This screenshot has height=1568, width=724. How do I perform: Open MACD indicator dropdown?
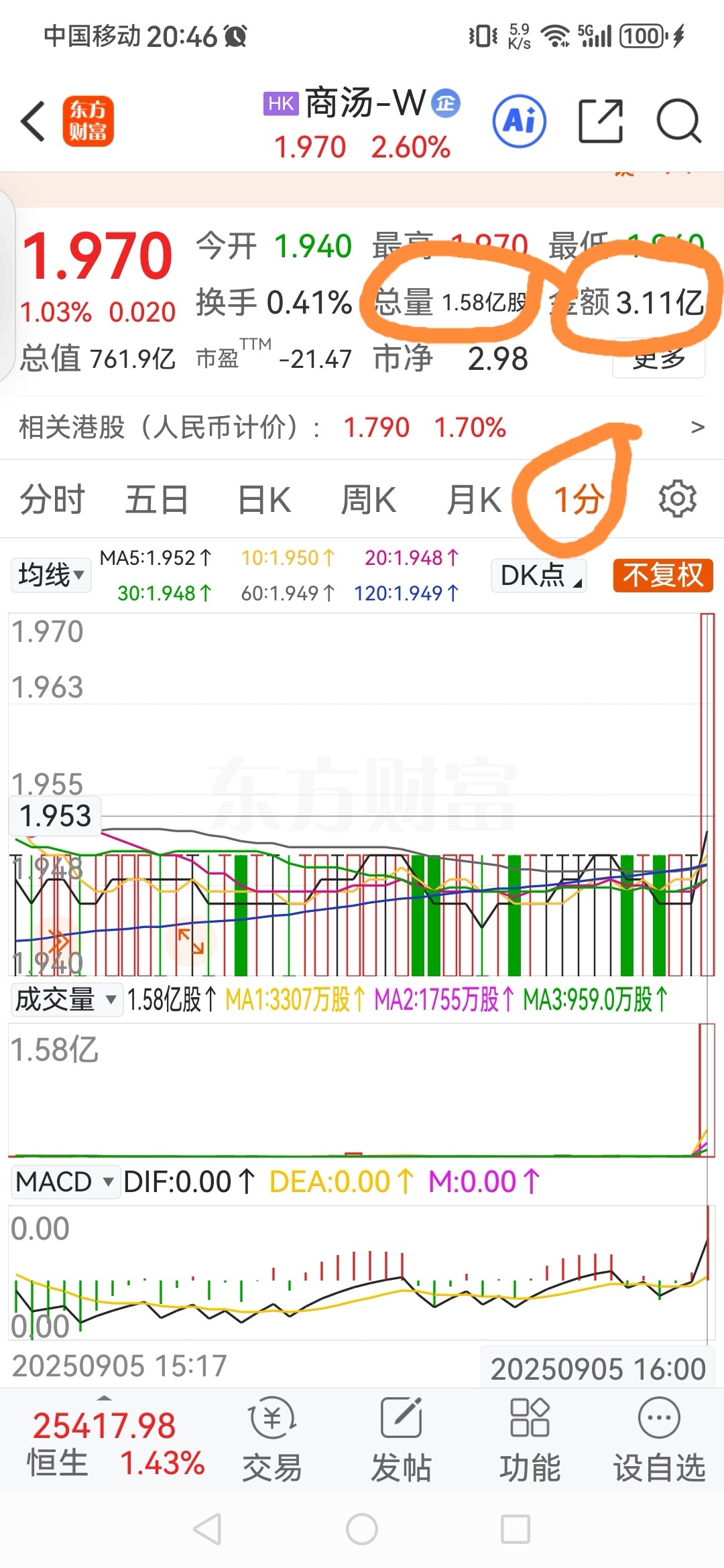(64, 1181)
